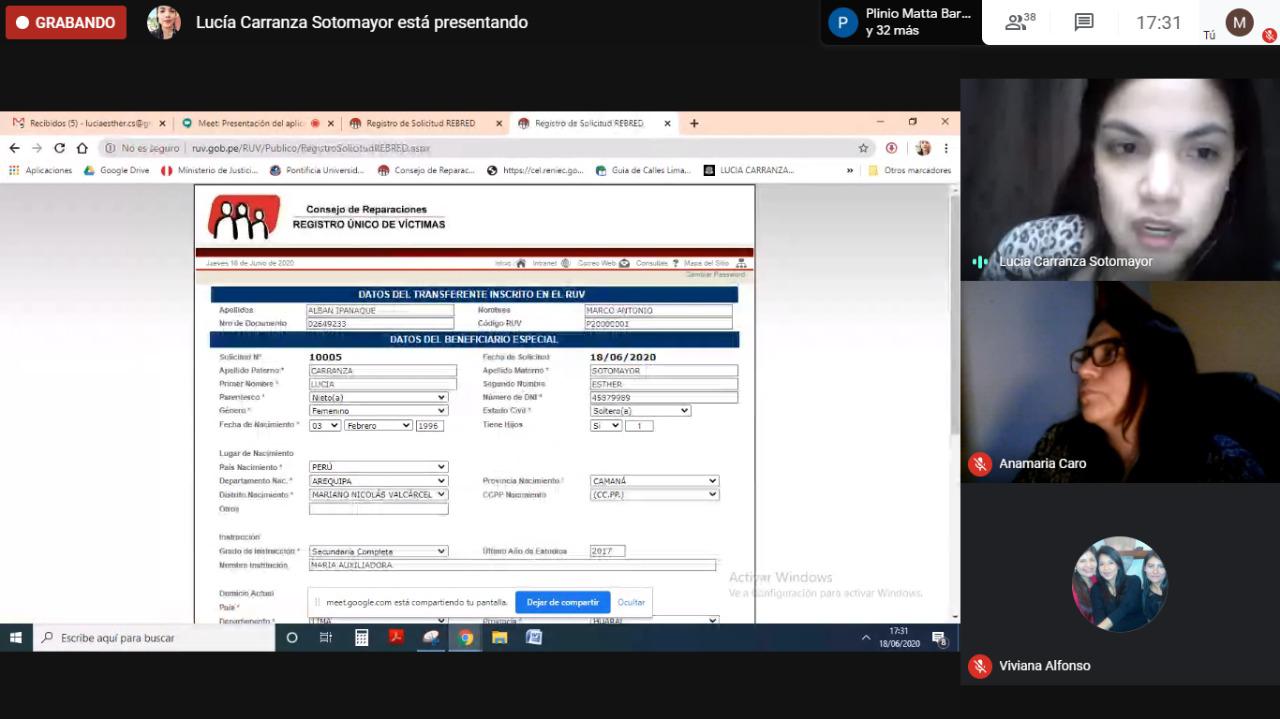Click the Apellido Paterno field with CARRANZA
1280x719 pixels.
point(382,371)
